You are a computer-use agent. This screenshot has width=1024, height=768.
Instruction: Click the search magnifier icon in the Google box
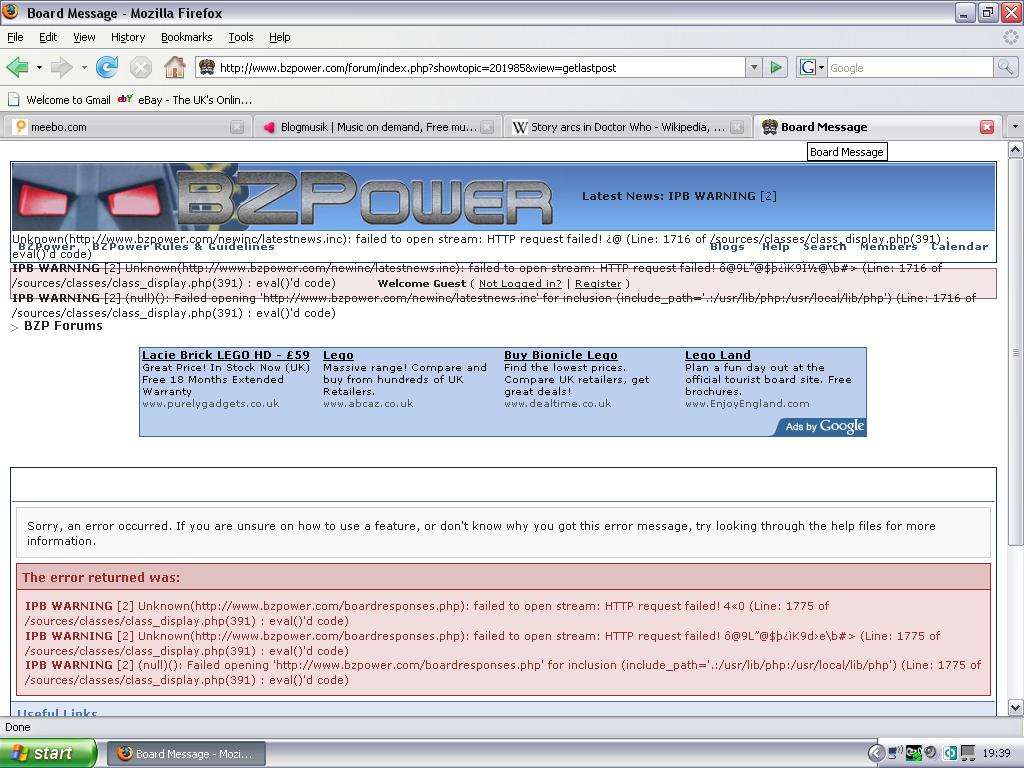pyautogui.click(x=1005, y=67)
